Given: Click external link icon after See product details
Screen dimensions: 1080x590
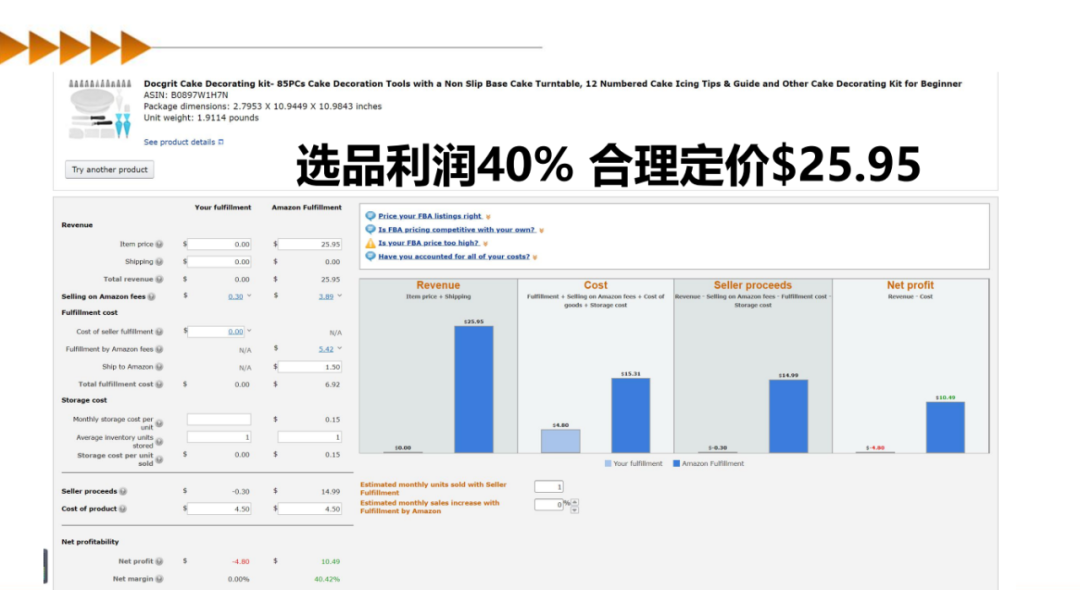Looking at the screenshot, I should point(221,142).
